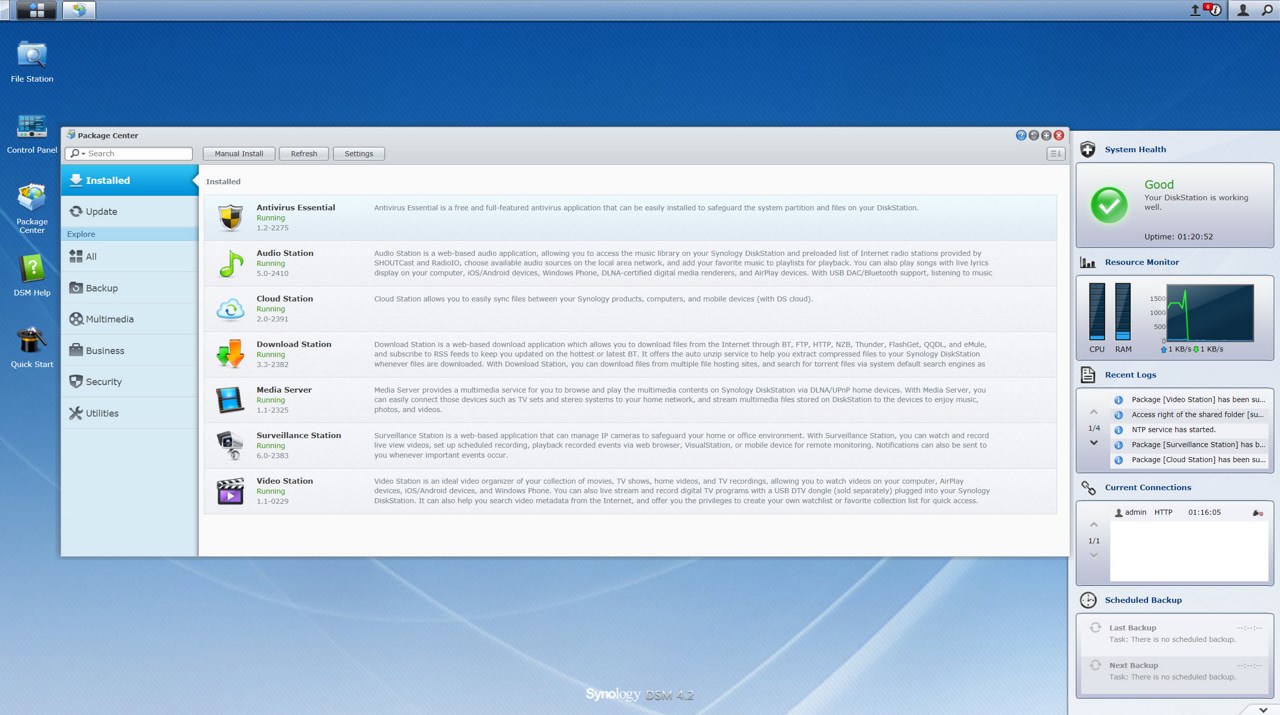
Task: Select Package Center in the taskbar
Action: [x=79, y=10]
